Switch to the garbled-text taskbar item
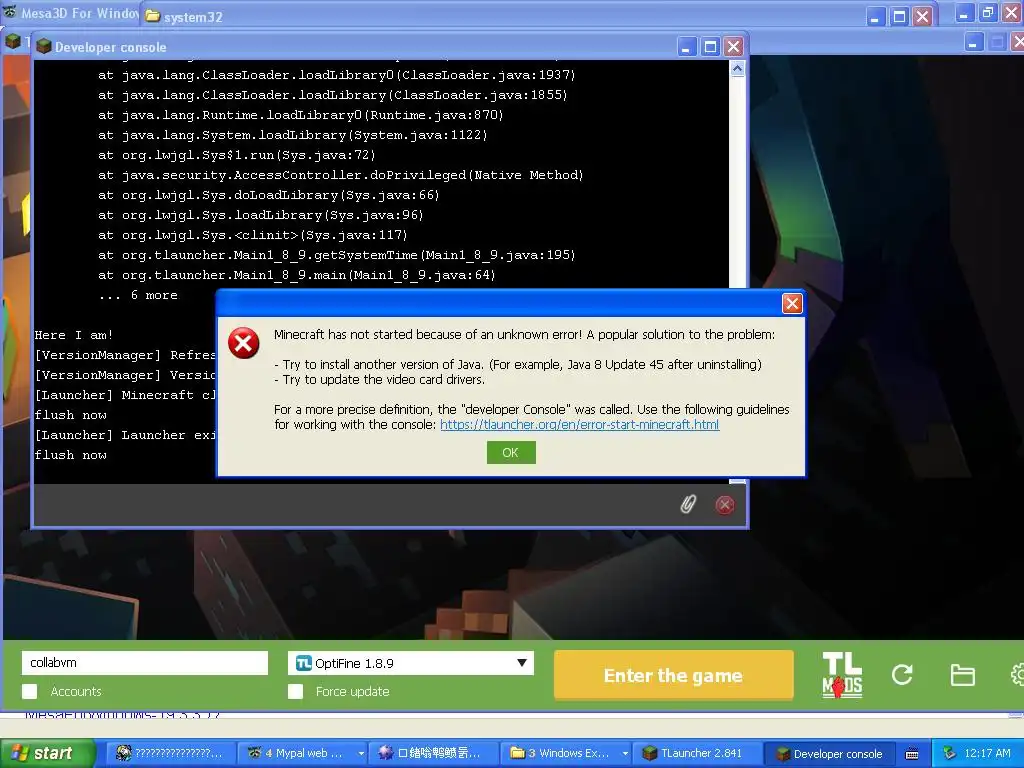1024x768 pixels. 433,754
